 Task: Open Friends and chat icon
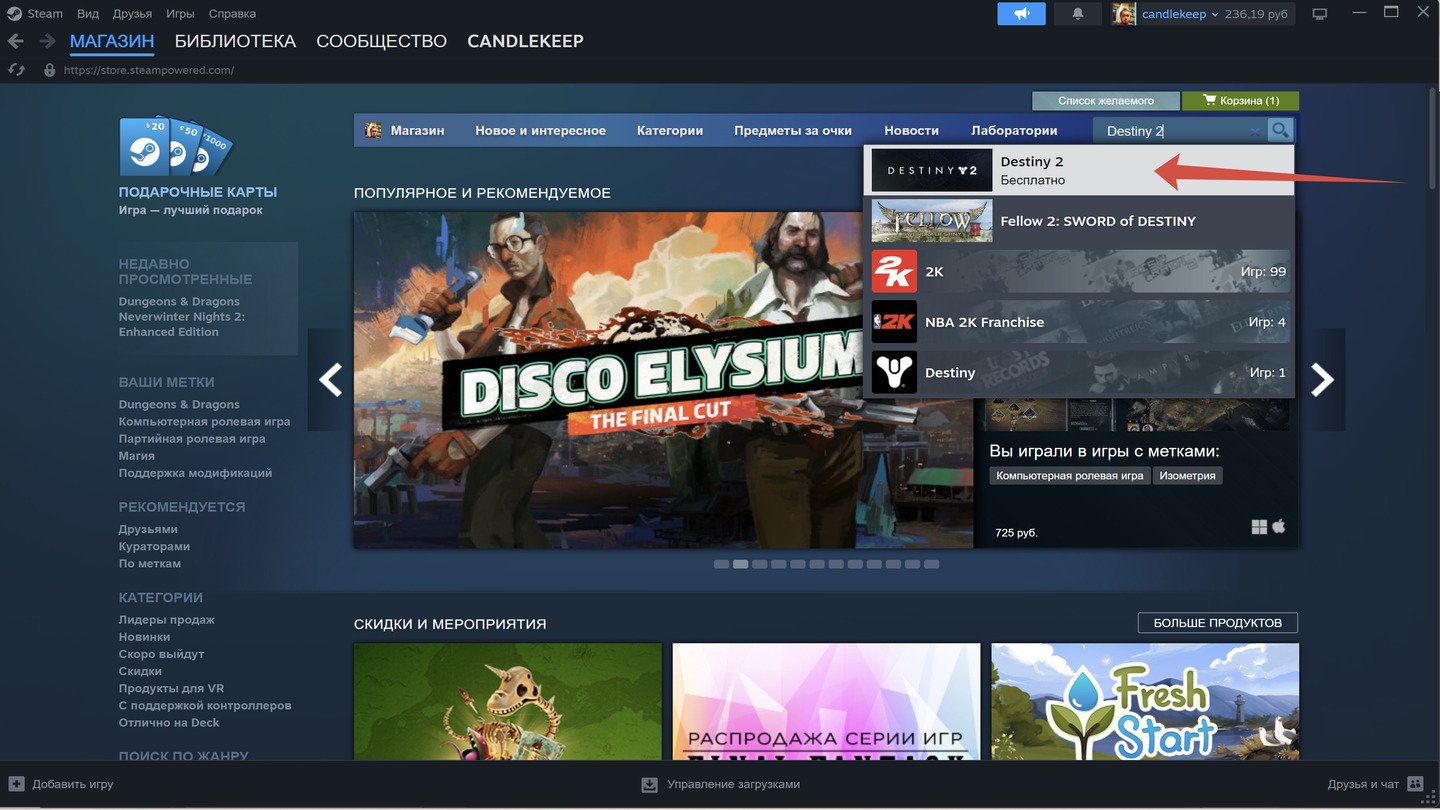pos(1415,784)
